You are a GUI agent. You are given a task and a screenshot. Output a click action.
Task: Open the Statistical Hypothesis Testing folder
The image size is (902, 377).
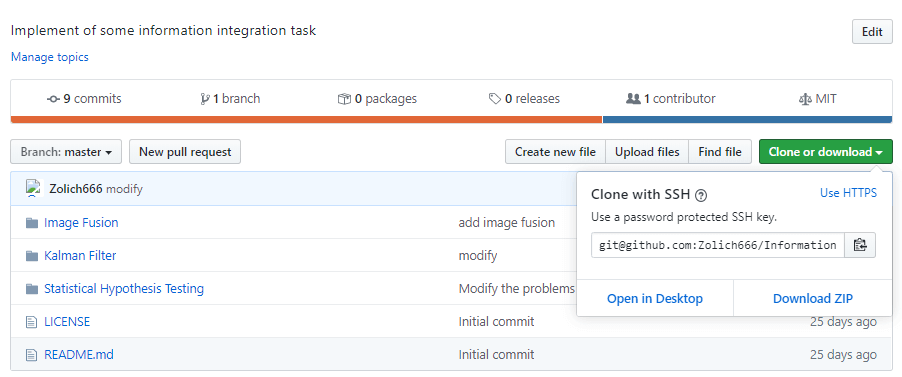pos(124,288)
